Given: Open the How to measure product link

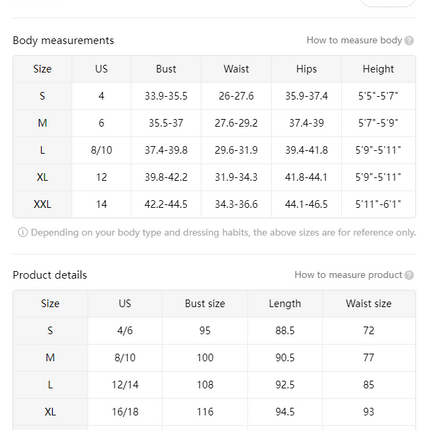Looking at the screenshot, I should point(348,275).
